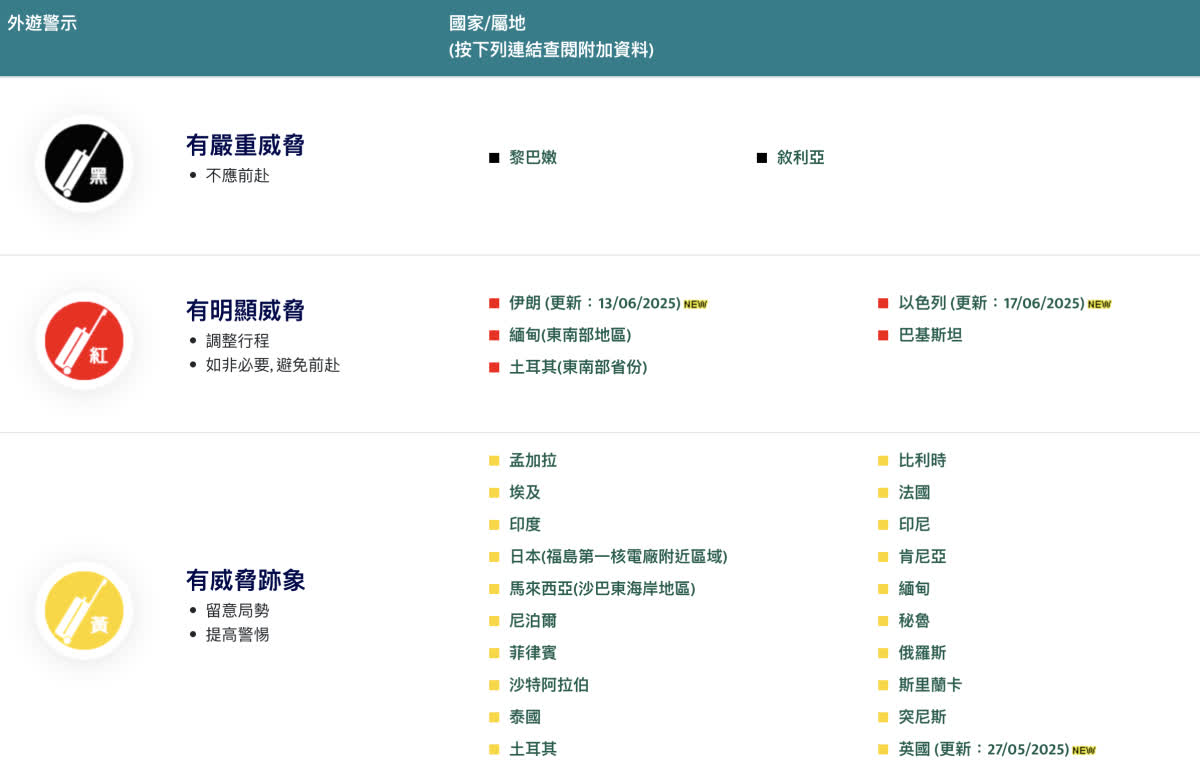Open 英國 (更新：27/05/2025) link
Image resolution: width=1200 pixels, height=779 pixels.
pos(984,749)
